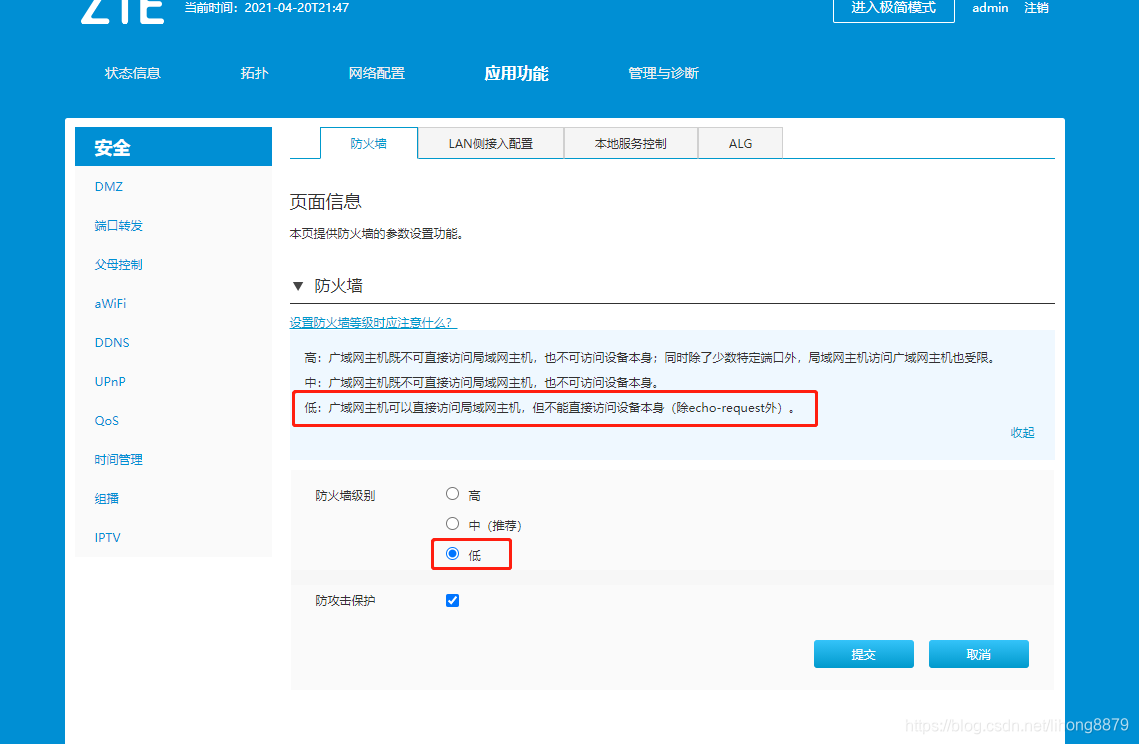Toggle the 防攻击保护 checkbox off

coord(452,600)
